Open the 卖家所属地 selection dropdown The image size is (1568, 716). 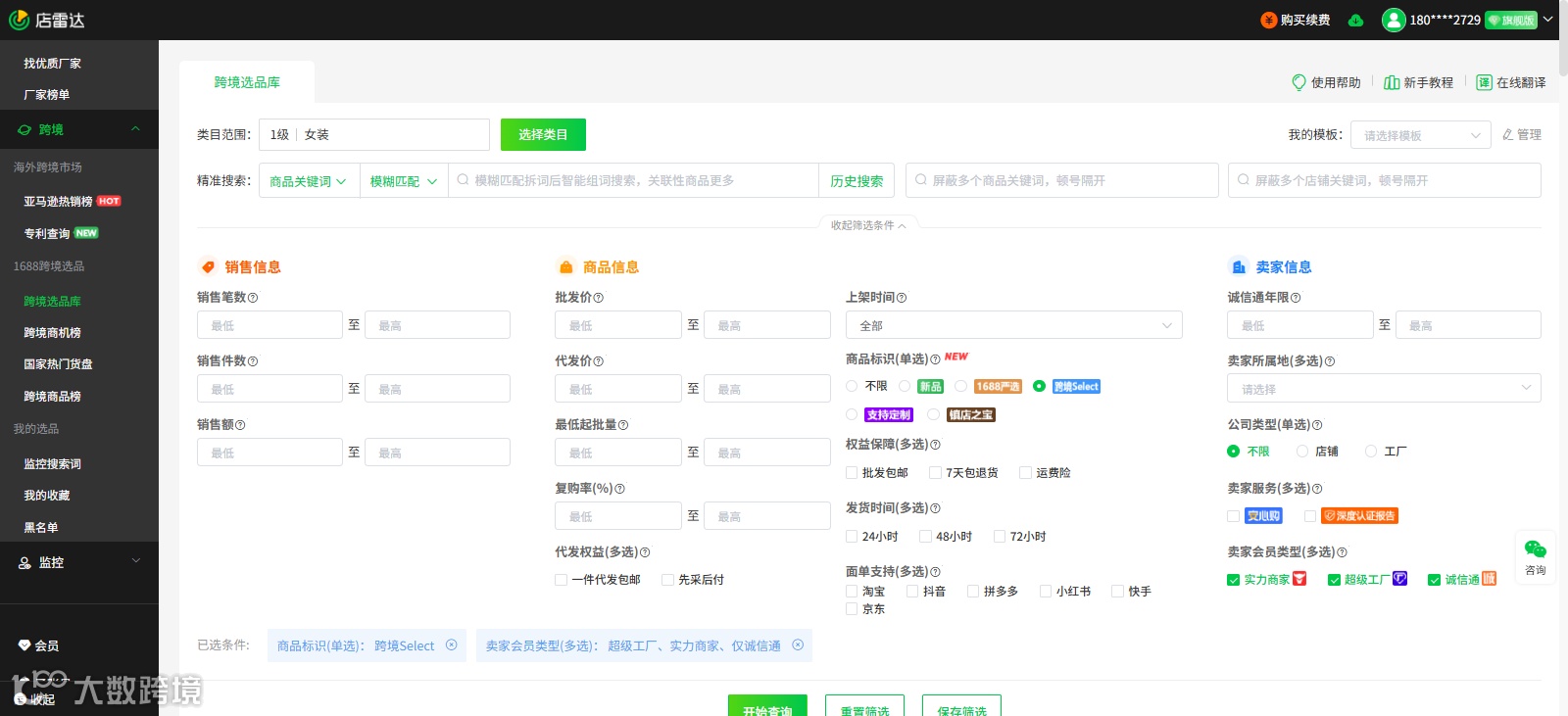1384,389
